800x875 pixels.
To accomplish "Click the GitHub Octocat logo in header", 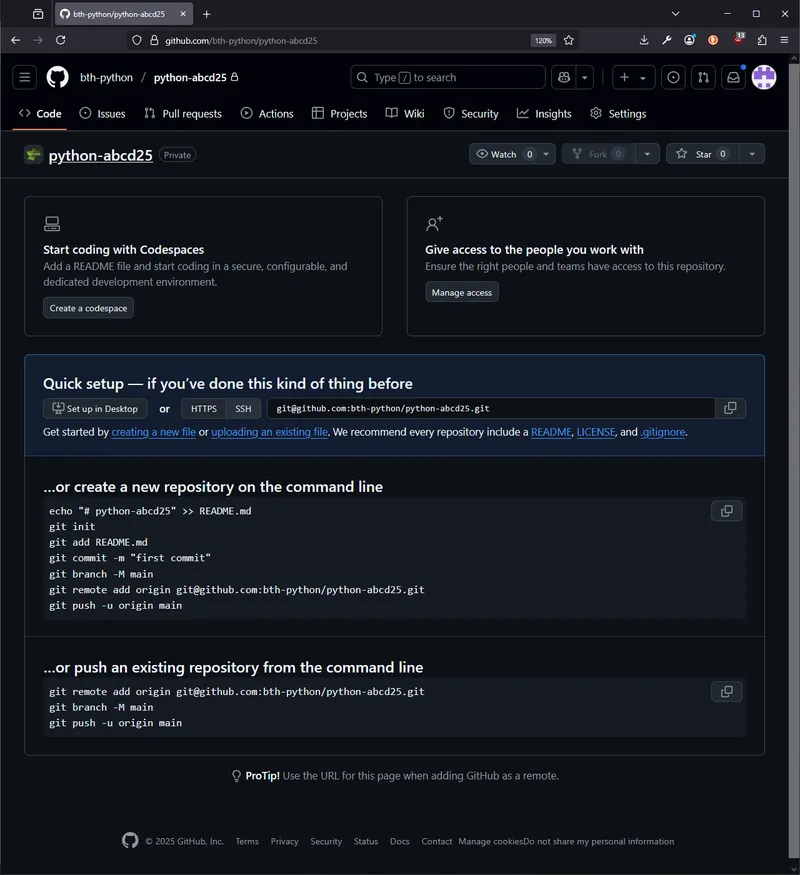I will 57,77.
